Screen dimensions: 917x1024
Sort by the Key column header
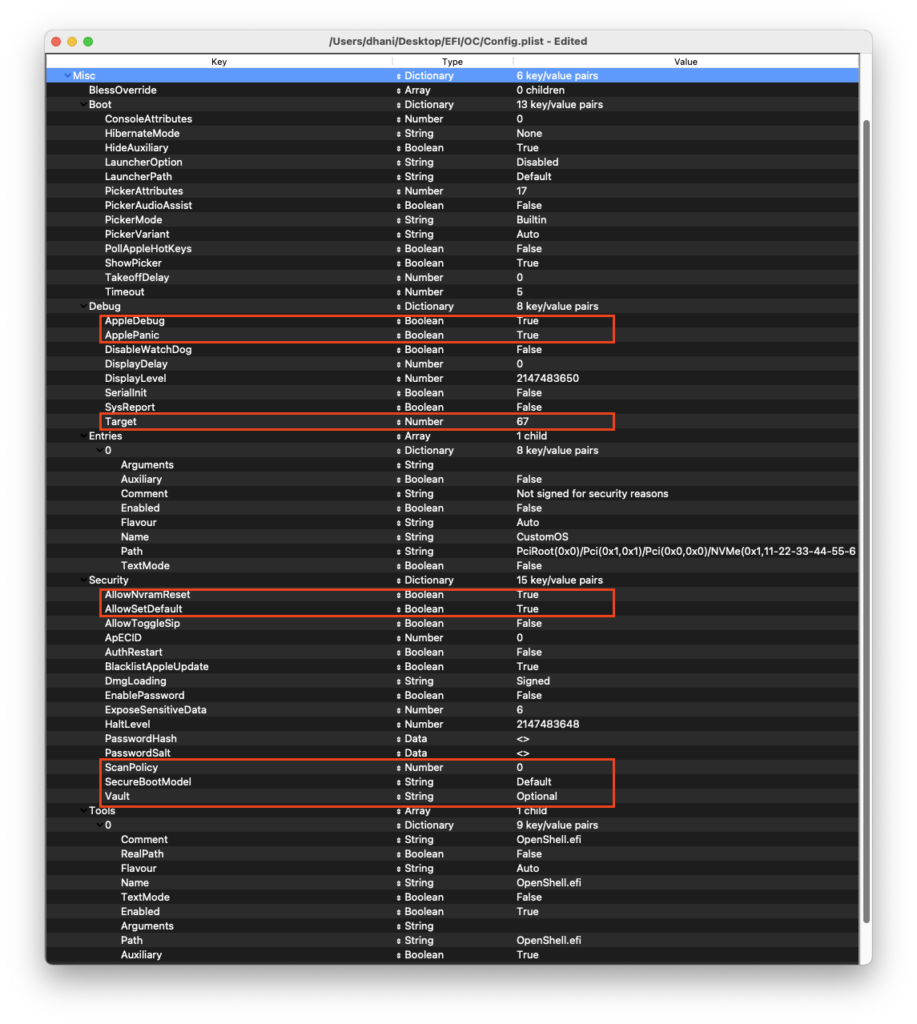[x=219, y=61]
